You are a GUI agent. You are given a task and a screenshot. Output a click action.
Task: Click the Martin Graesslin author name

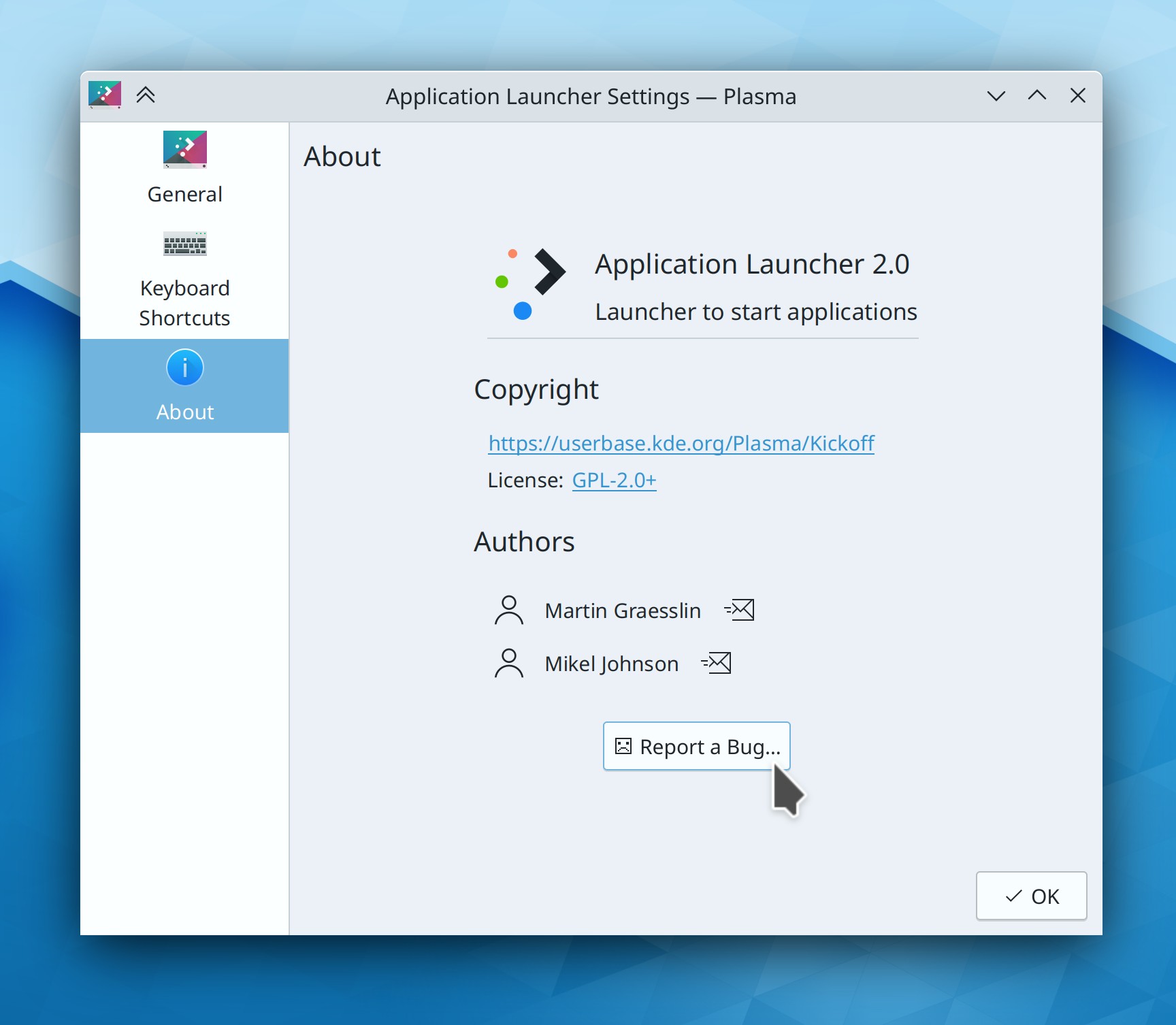tap(622, 611)
